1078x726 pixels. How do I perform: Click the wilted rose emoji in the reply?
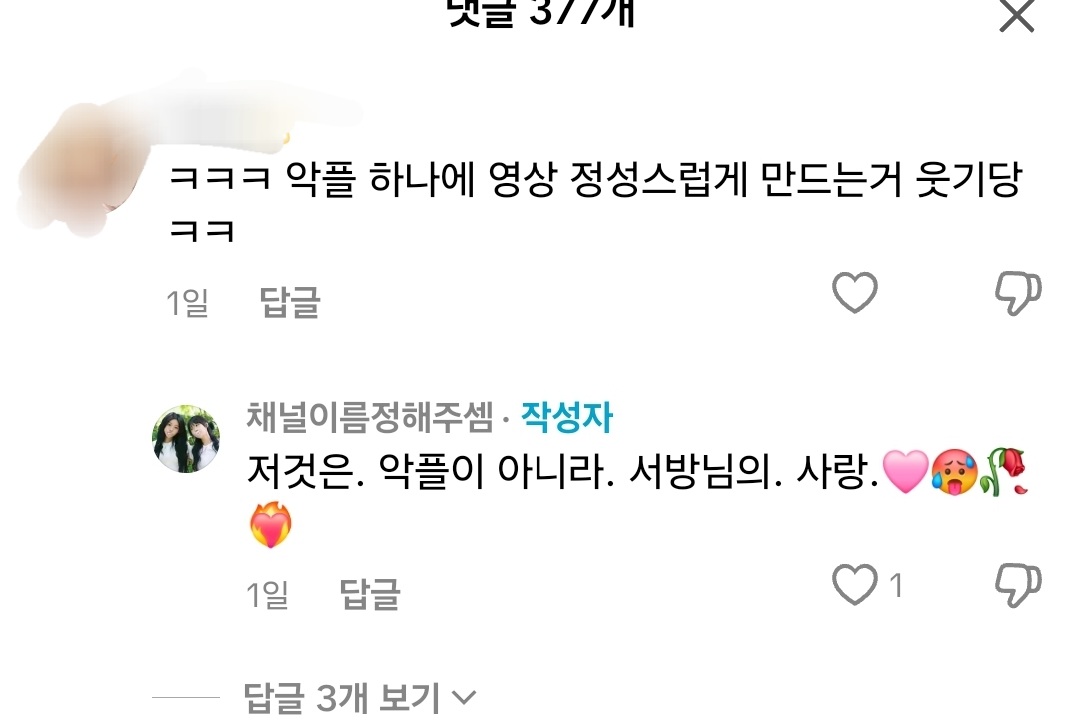(x=1003, y=470)
